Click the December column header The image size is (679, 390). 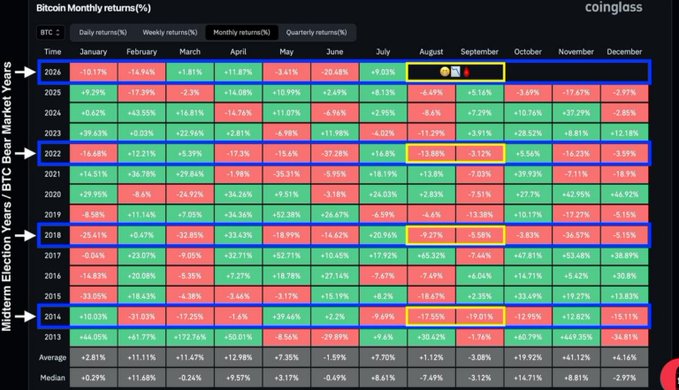(624, 52)
